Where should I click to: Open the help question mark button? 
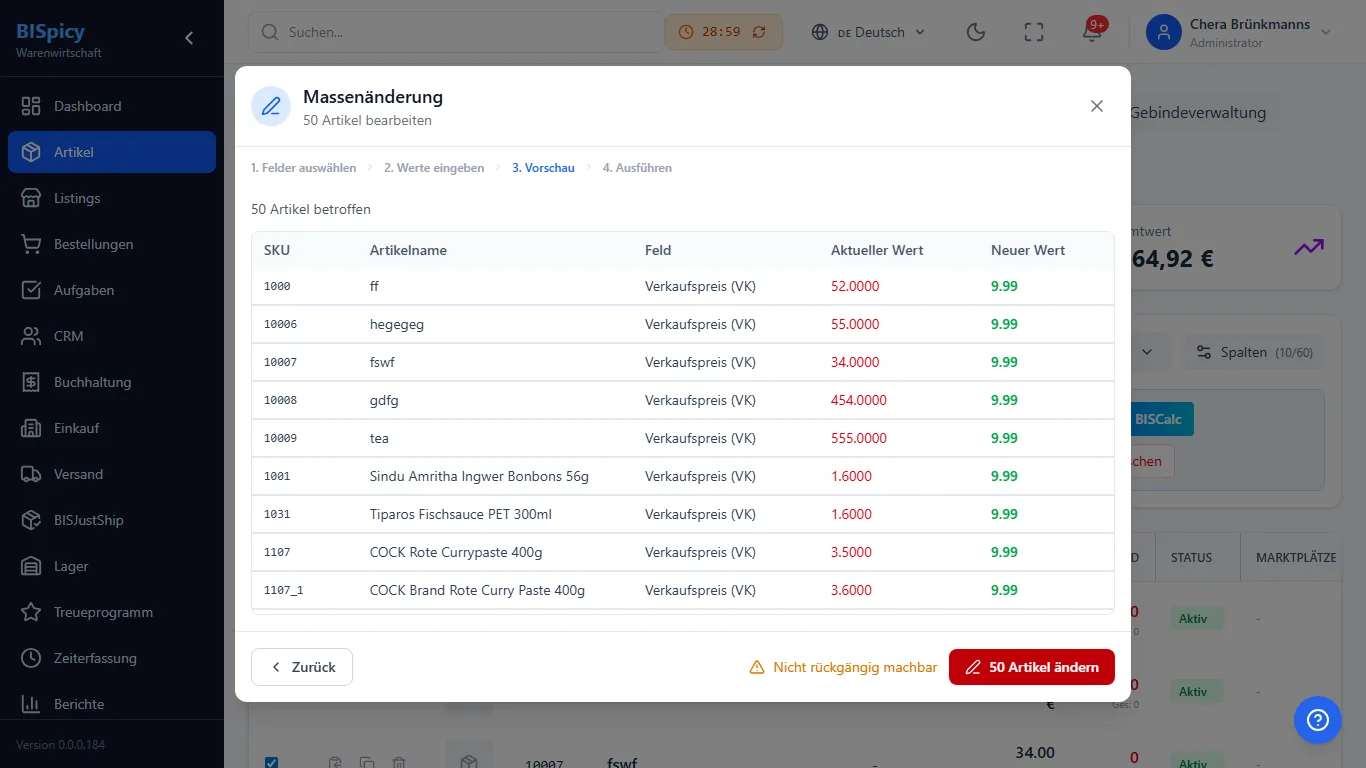pos(1317,719)
